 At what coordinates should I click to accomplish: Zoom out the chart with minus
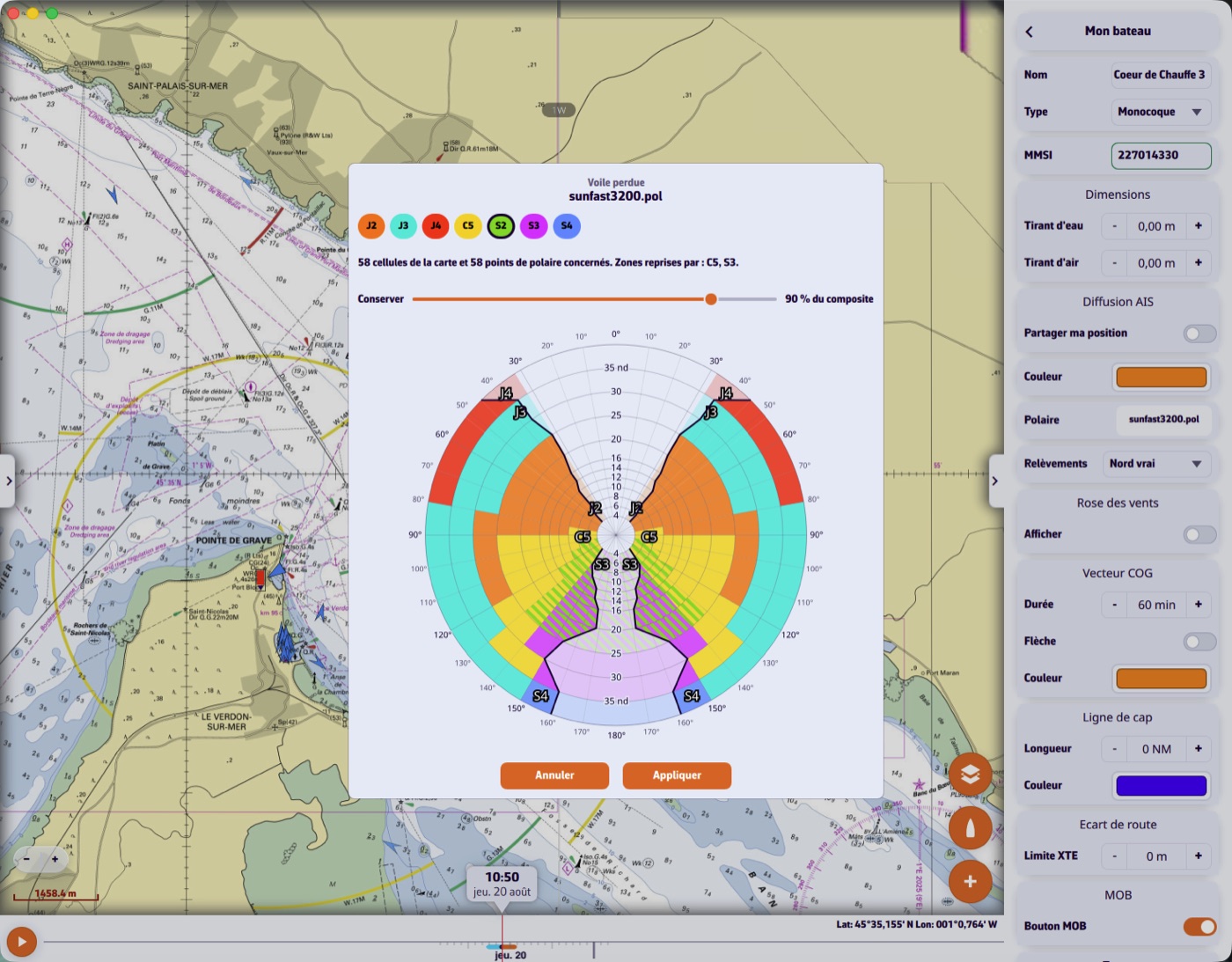[26, 859]
